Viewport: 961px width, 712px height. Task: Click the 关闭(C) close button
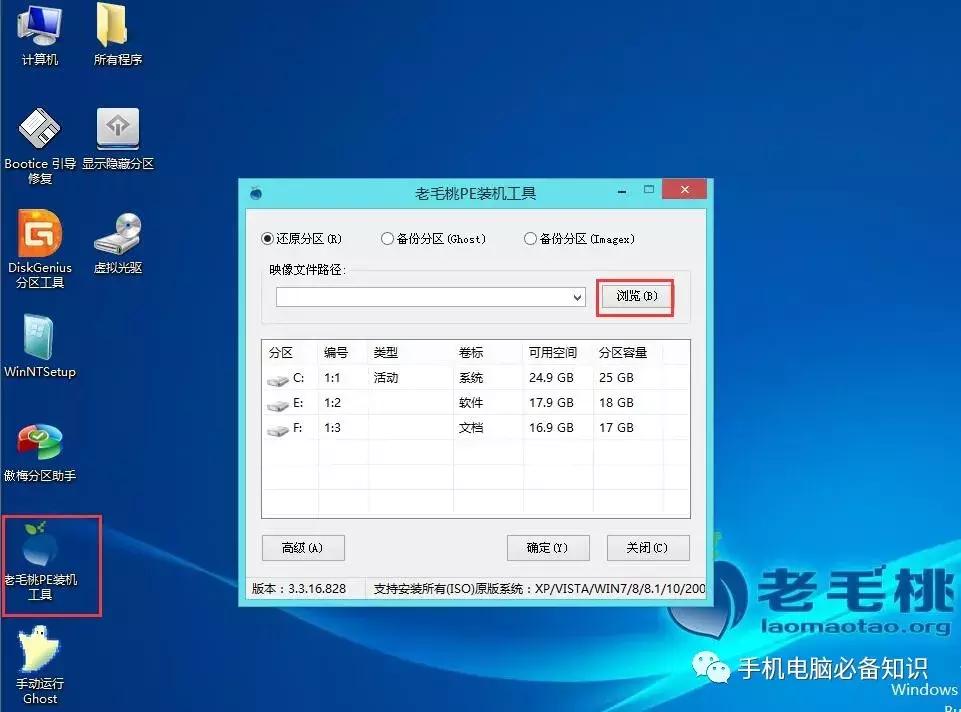click(x=647, y=548)
